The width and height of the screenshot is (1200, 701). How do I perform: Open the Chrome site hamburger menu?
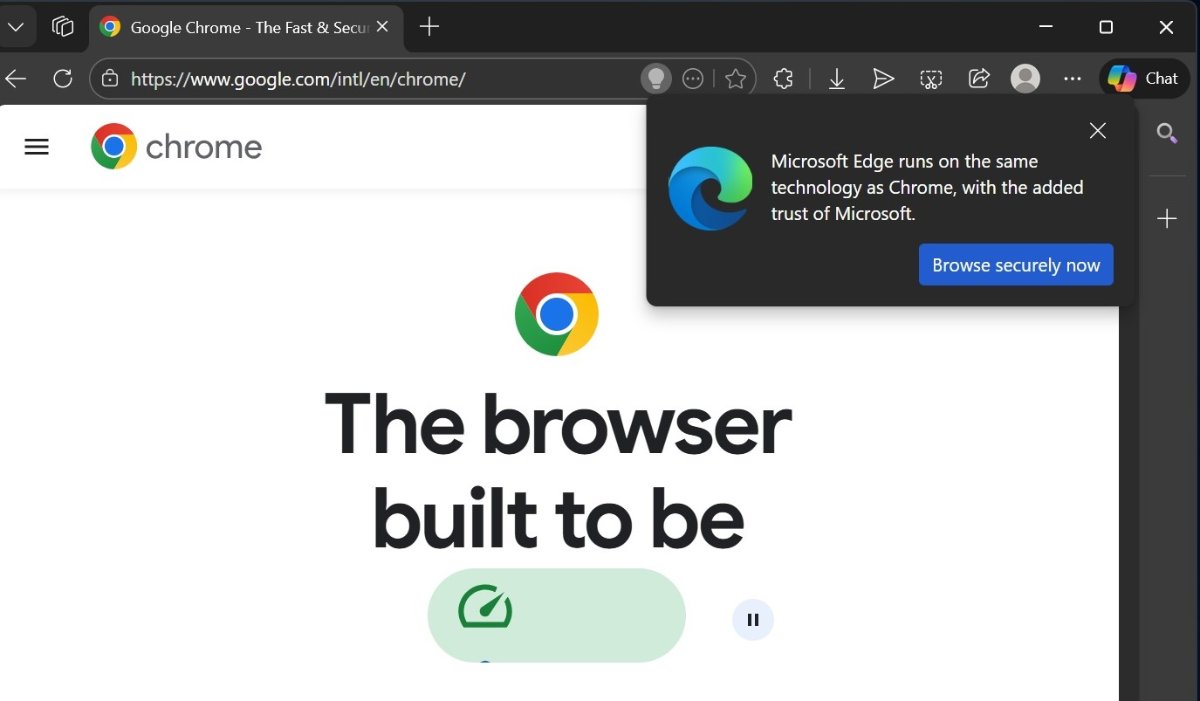(37, 147)
